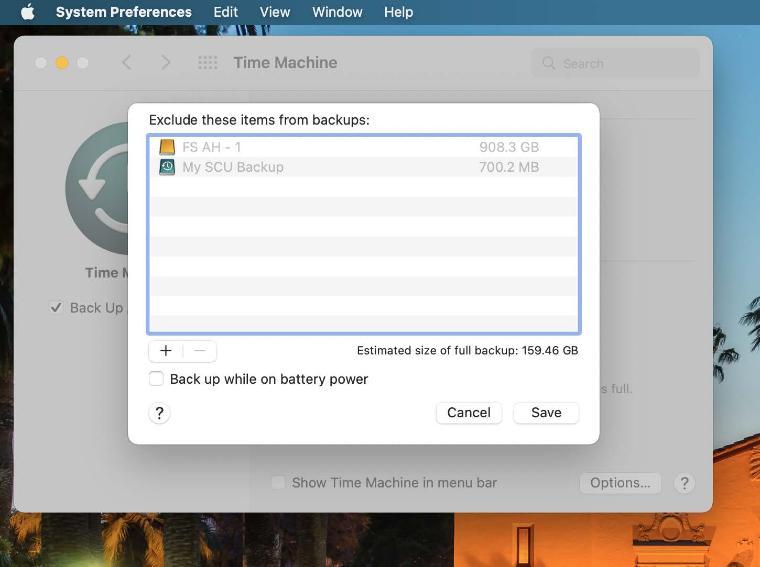Click the FS AH - 1 drive icon

[167, 147]
